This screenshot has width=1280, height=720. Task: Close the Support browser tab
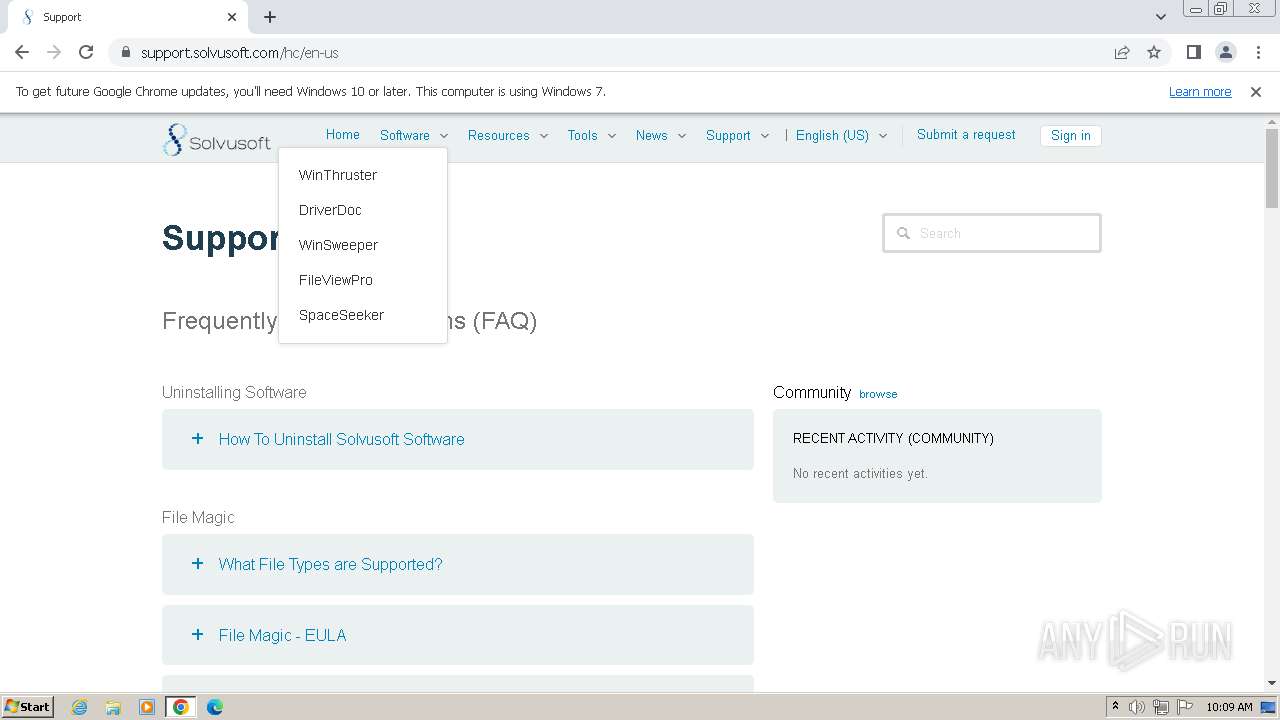(232, 17)
